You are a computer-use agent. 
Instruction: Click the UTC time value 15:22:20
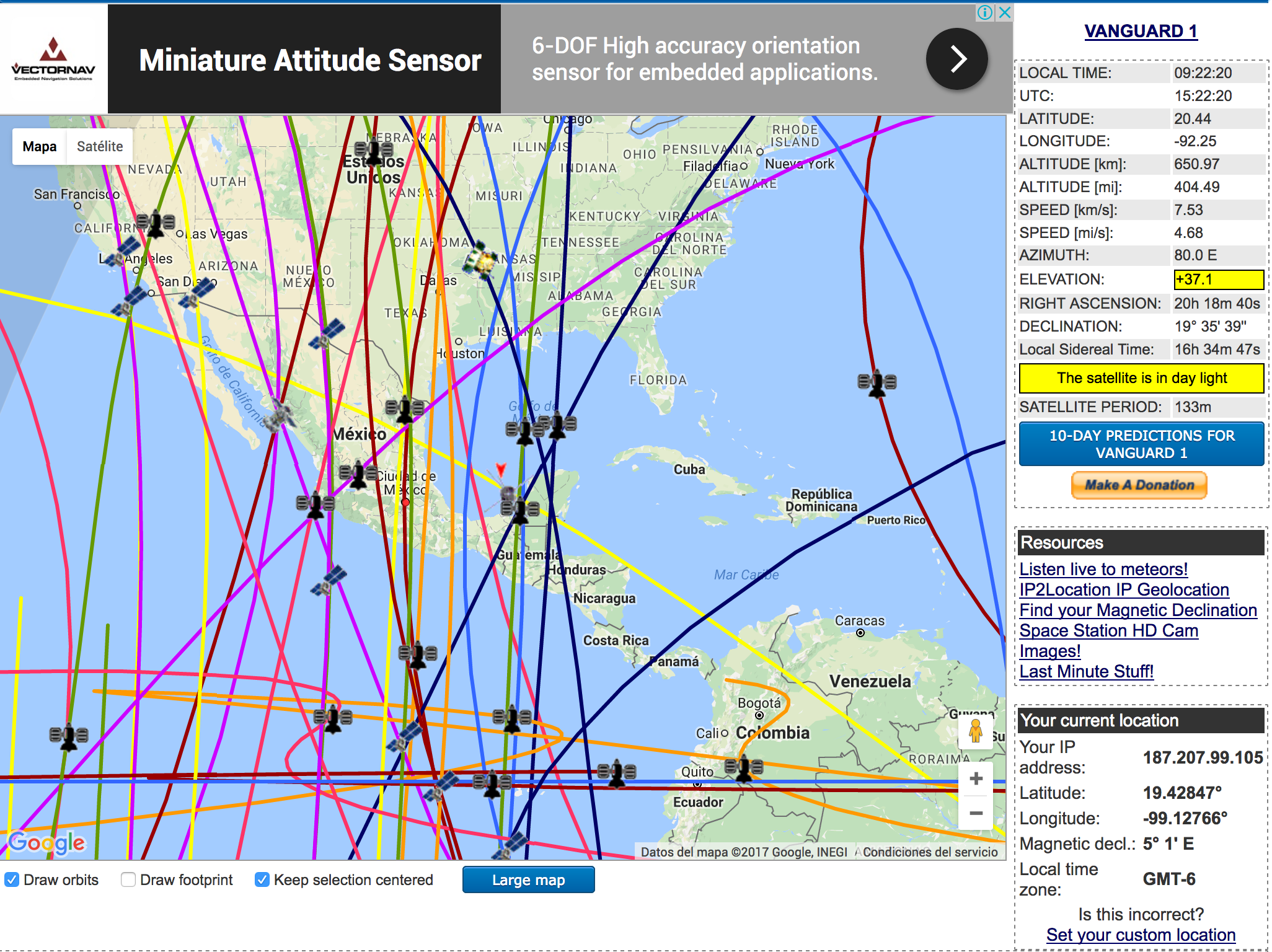pyautogui.click(x=1203, y=96)
